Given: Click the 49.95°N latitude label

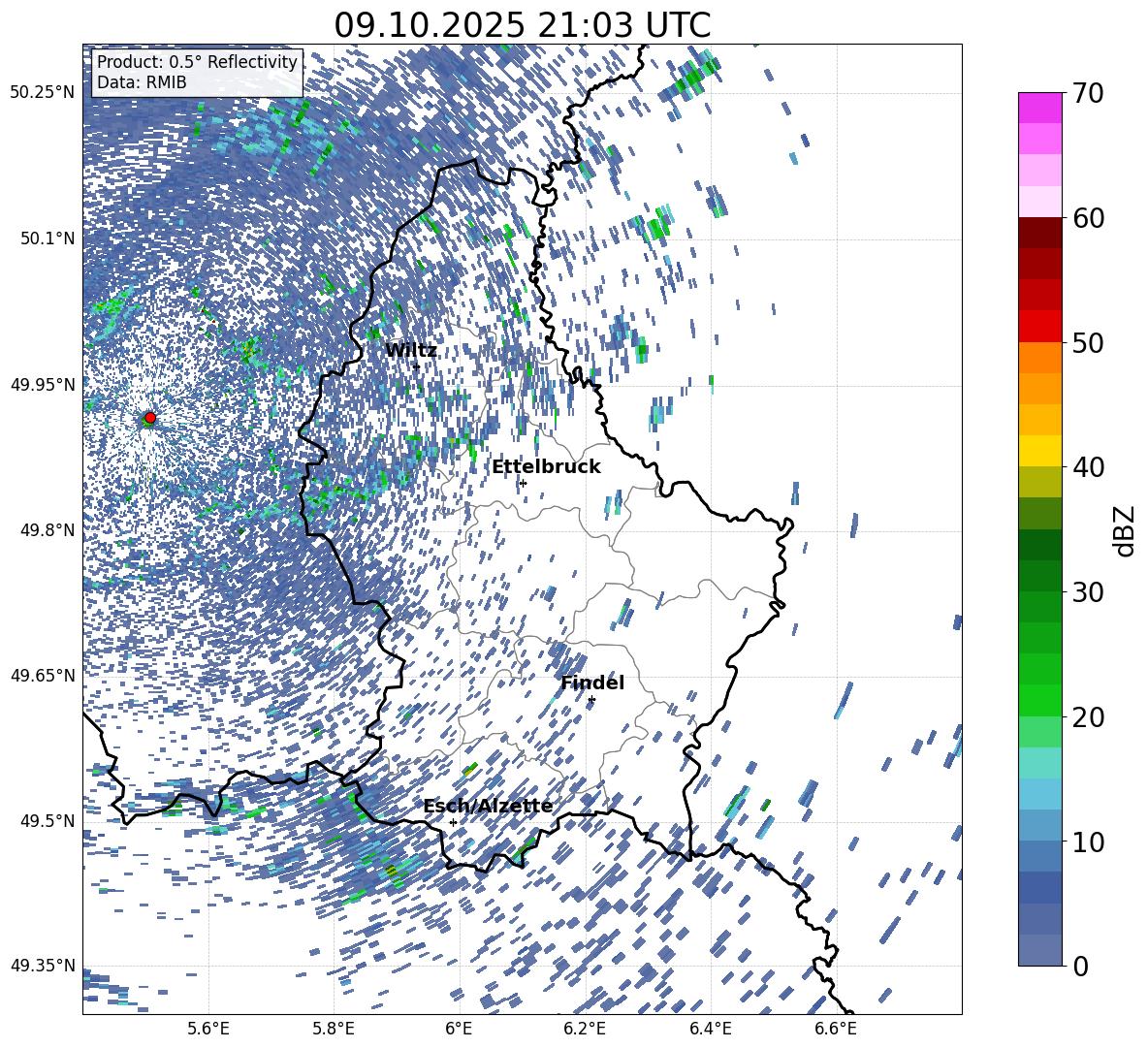Looking at the screenshot, I should point(42,384).
